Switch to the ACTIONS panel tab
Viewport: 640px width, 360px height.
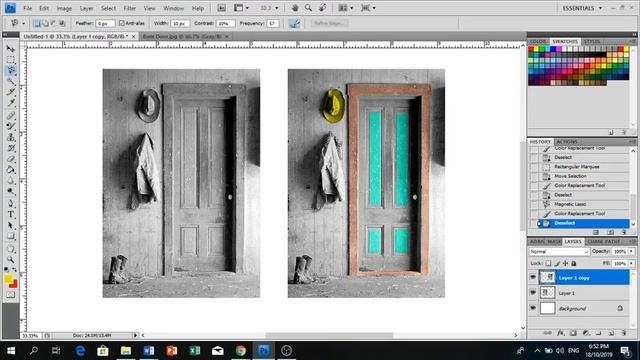567,142
